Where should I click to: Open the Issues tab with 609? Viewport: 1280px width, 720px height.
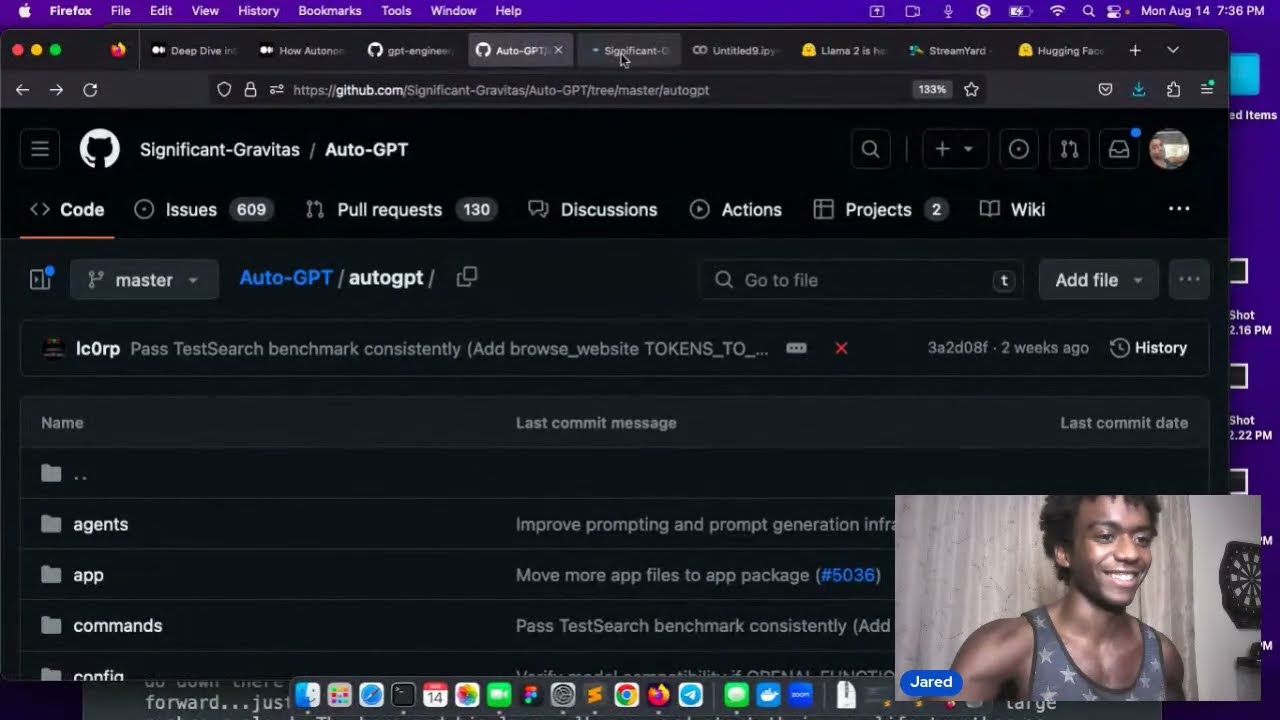click(x=204, y=209)
